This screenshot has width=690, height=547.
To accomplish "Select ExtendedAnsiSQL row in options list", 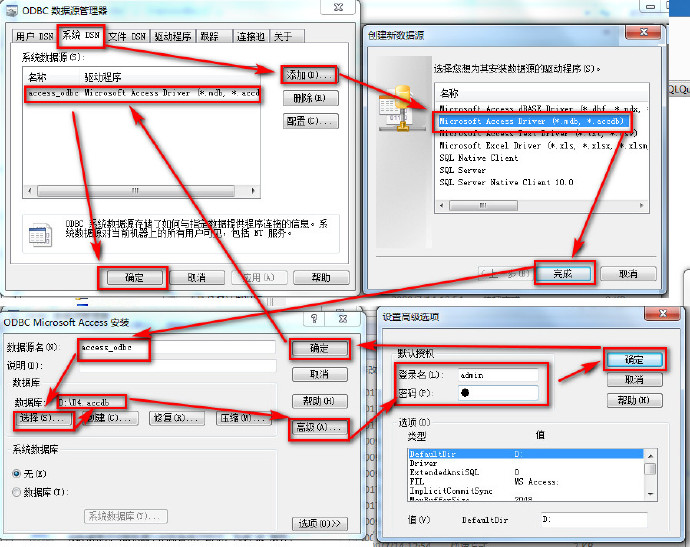I will tap(526, 472).
